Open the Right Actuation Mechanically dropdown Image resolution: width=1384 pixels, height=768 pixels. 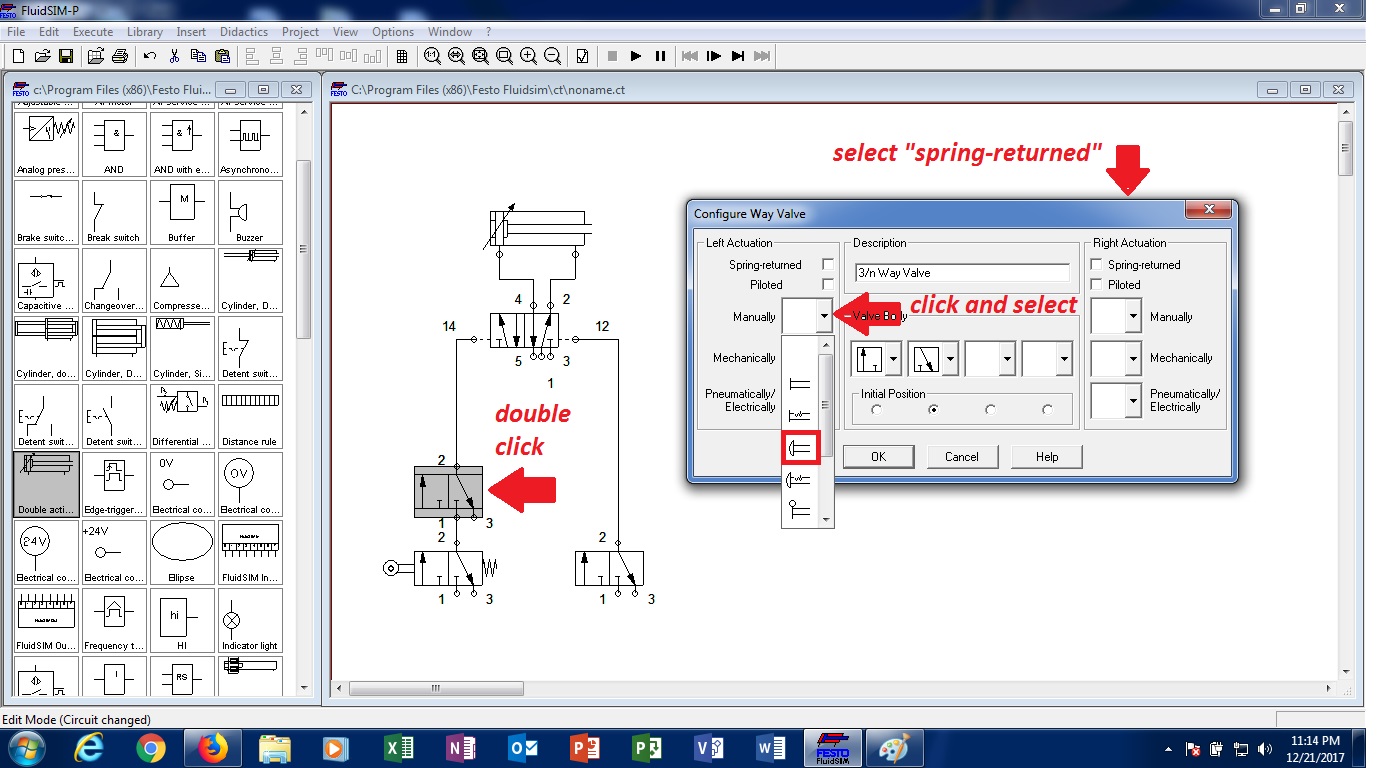[1132, 358]
